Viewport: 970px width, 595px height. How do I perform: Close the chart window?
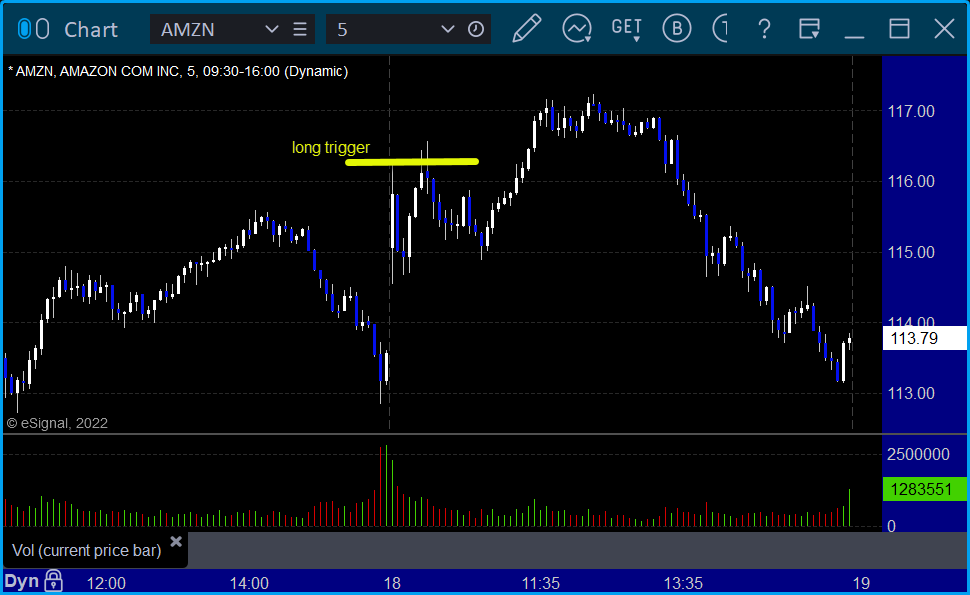tap(945, 29)
